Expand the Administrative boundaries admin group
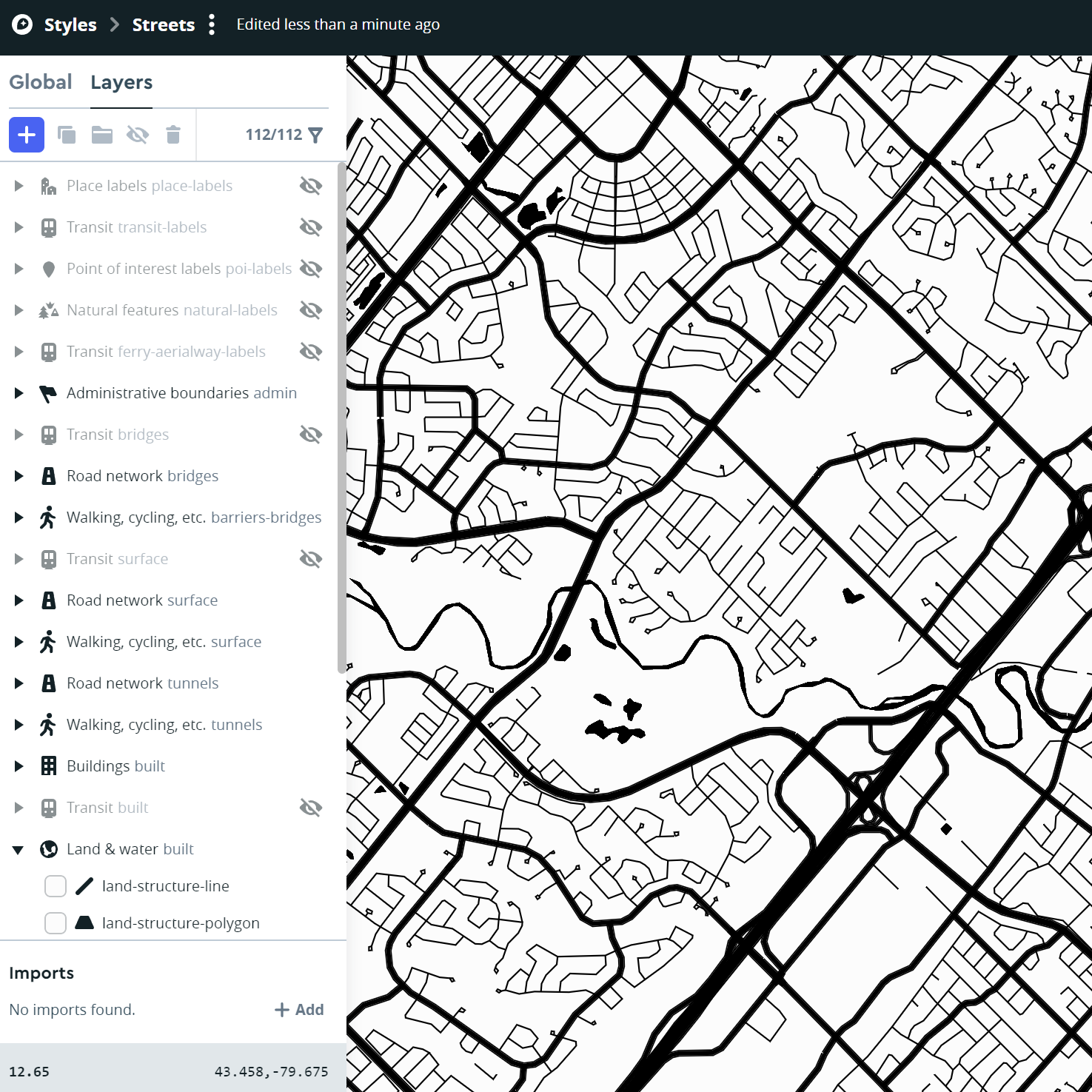 19,393
